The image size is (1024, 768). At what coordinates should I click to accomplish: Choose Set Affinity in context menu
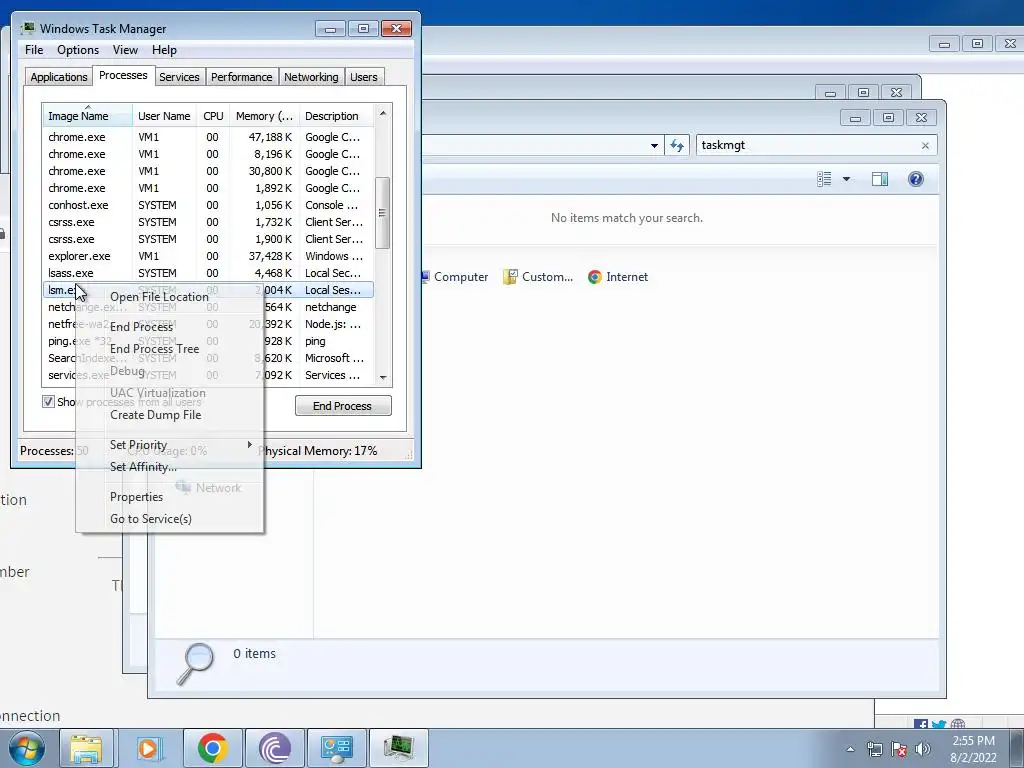pos(143,467)
